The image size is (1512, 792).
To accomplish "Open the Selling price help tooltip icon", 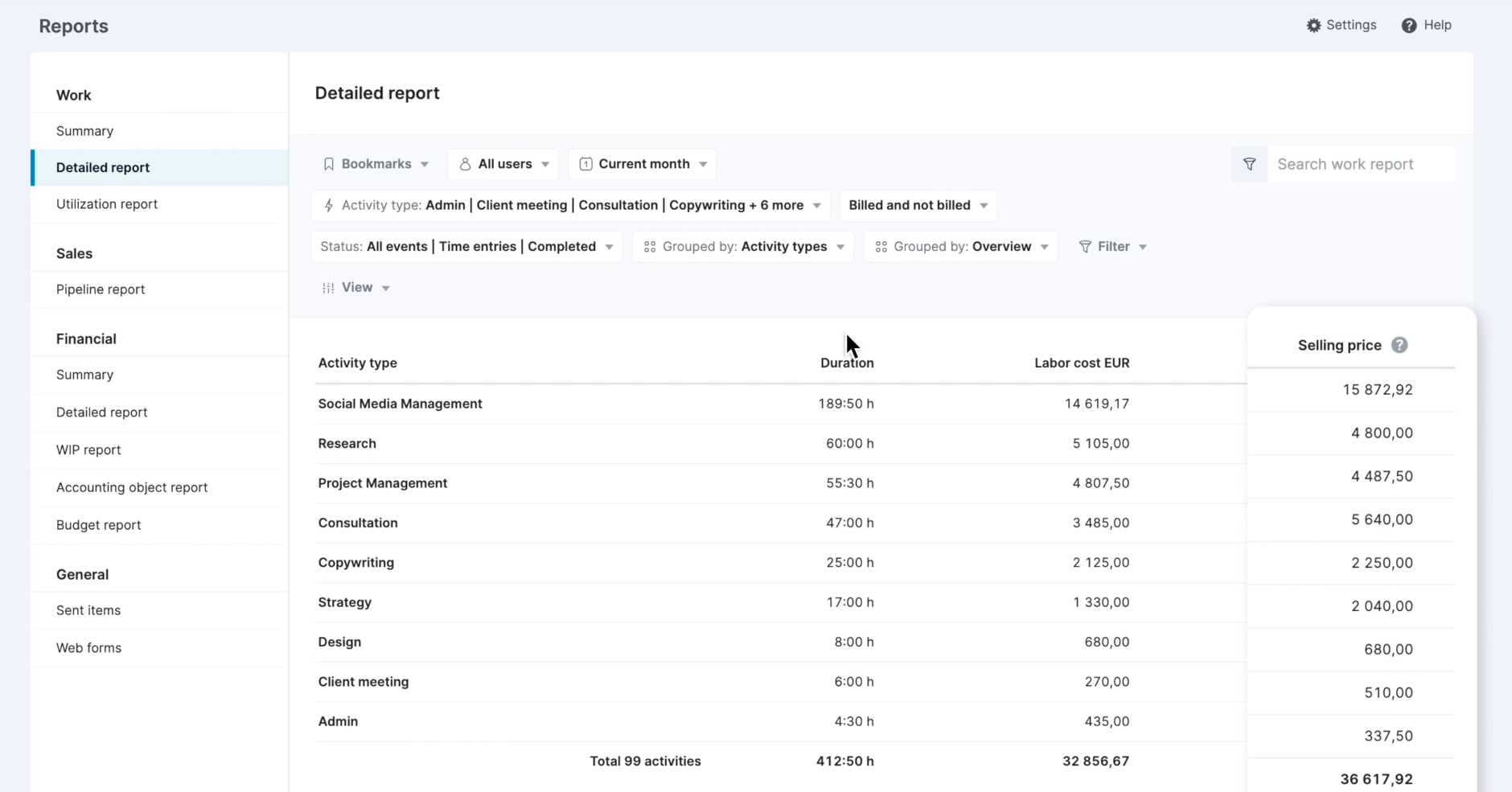I will click(x=1399, y=344).
